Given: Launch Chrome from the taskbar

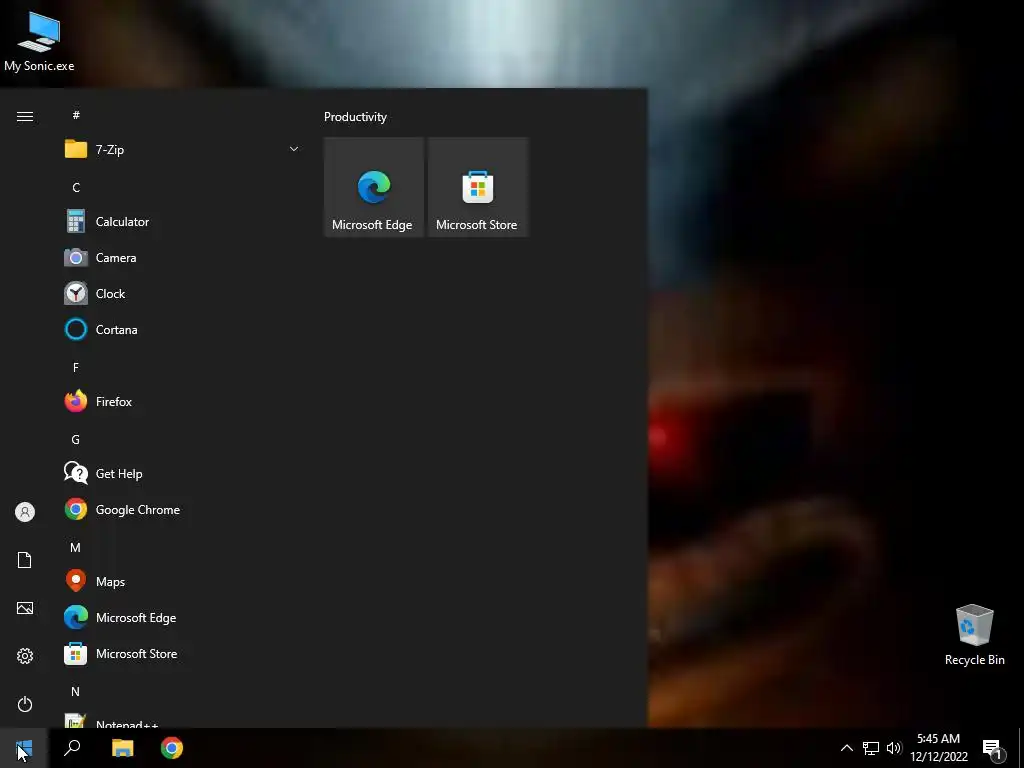Looking at the screenshot, I should pyautogui.click(x=172, y=748).
